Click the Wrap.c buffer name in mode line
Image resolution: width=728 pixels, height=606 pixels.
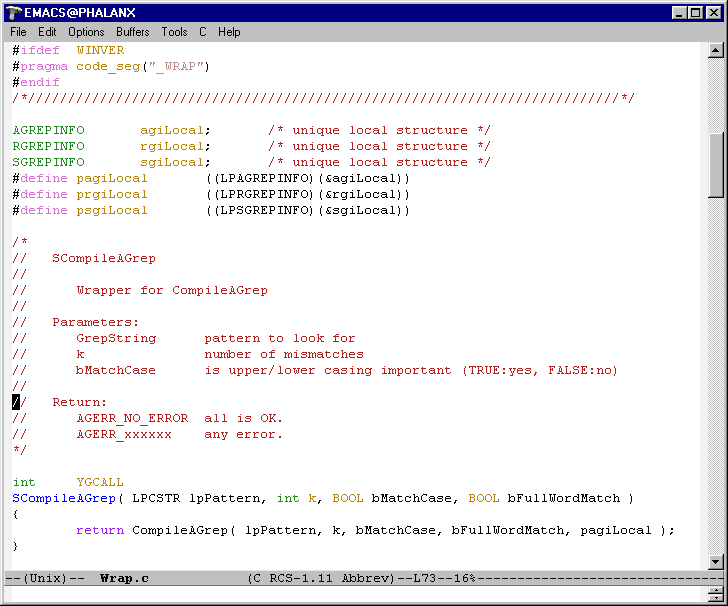[x=124, y=579]
